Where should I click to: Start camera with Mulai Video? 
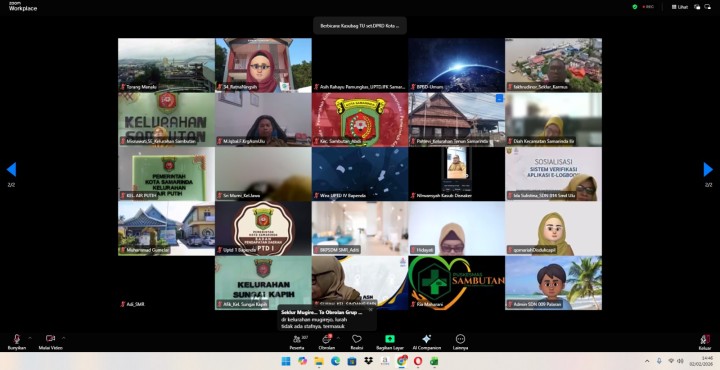pos(51,342)
